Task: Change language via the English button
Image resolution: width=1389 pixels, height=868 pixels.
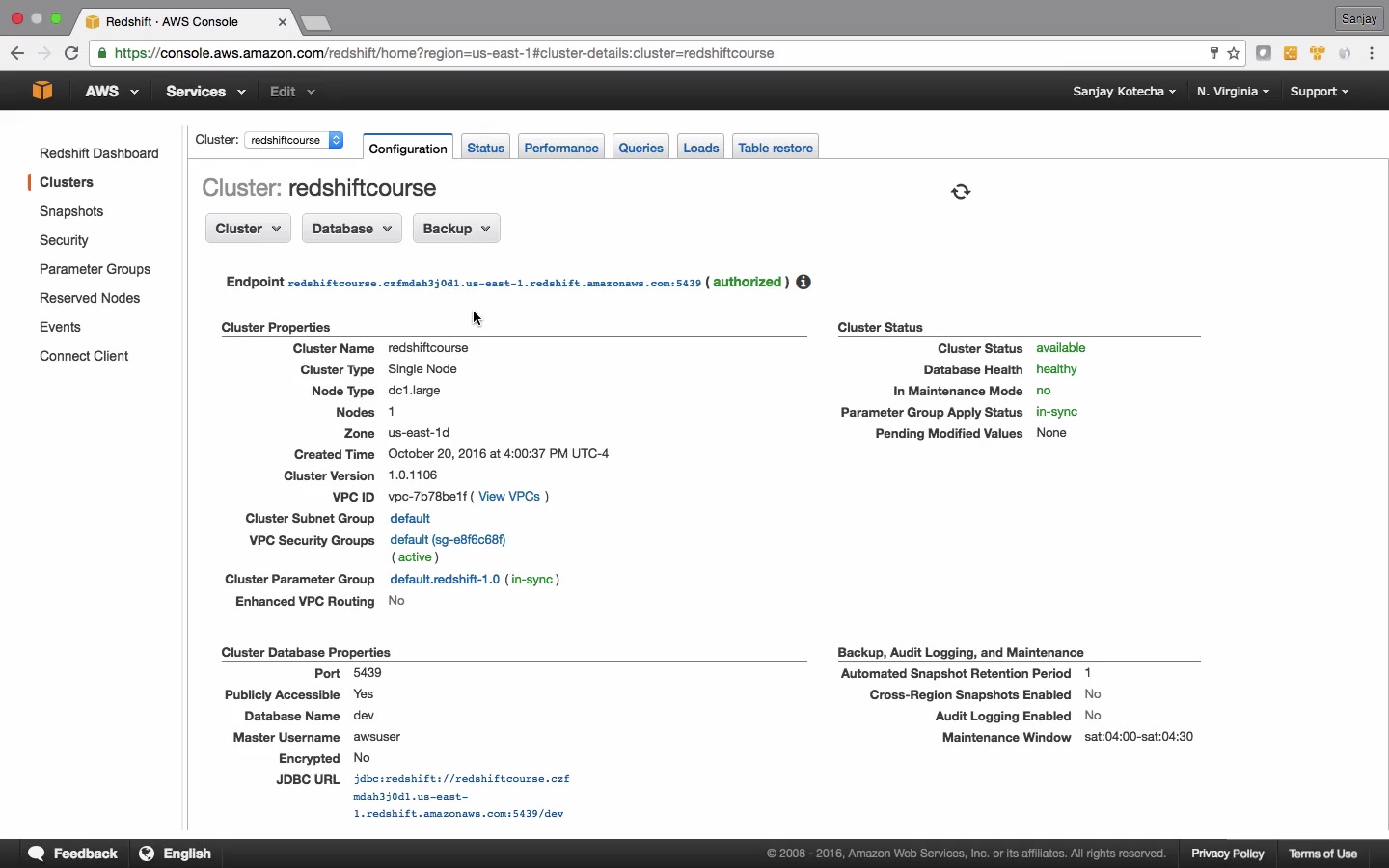Action: 176,854
